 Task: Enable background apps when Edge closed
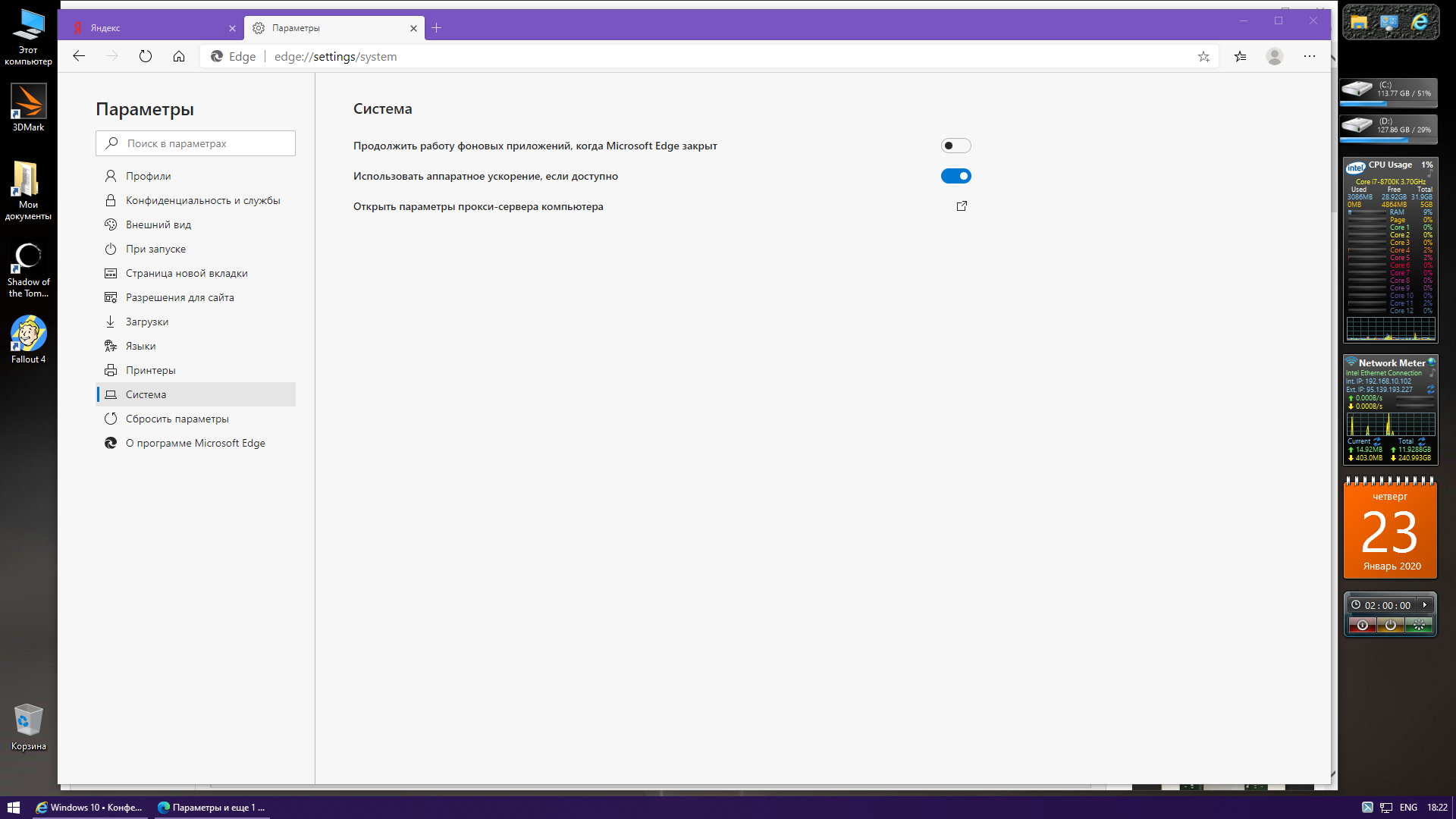coord(955,146)
